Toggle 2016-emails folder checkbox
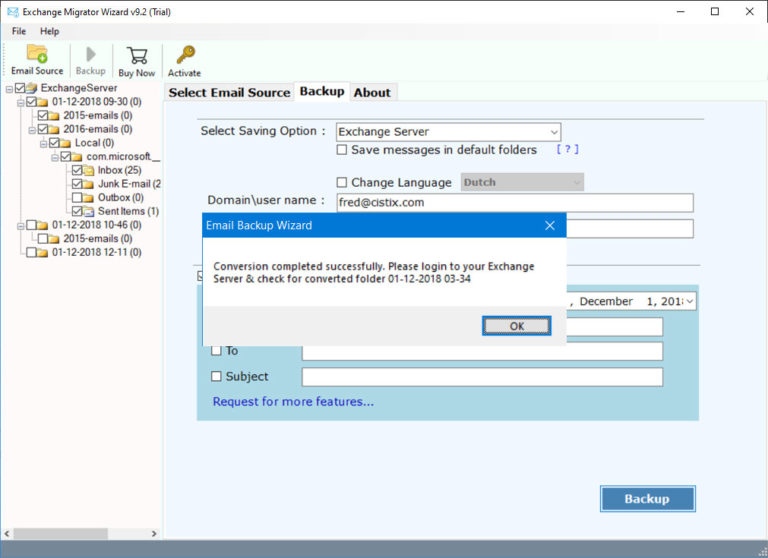768x558 pixels. [43, 129]
